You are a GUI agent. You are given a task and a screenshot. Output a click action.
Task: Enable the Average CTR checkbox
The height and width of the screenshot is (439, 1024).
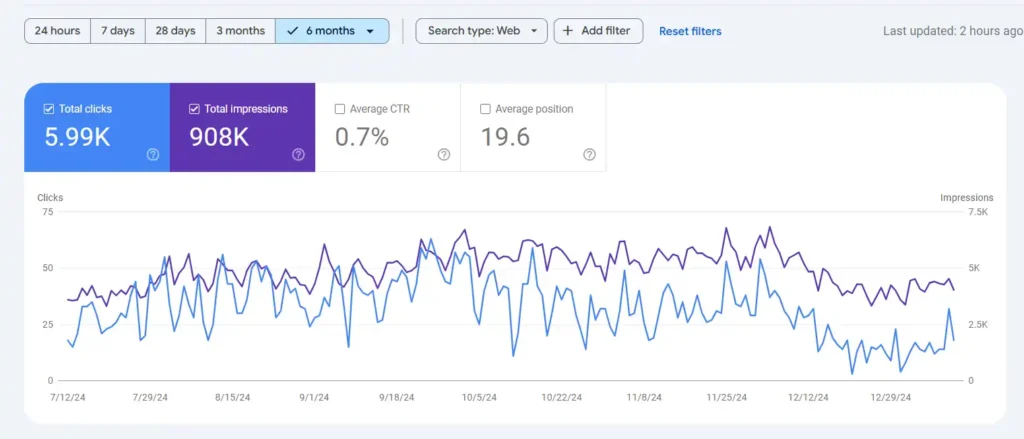[340, 109]
